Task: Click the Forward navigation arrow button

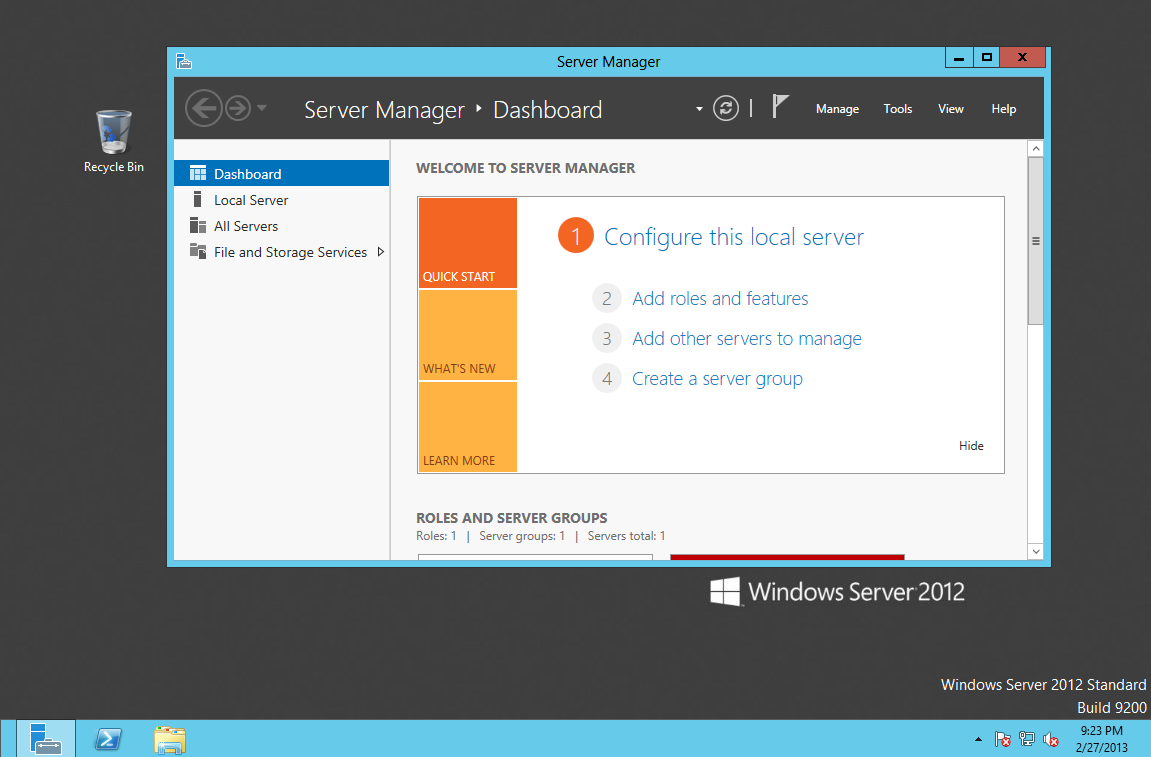Action: click(x=238, y=109)
